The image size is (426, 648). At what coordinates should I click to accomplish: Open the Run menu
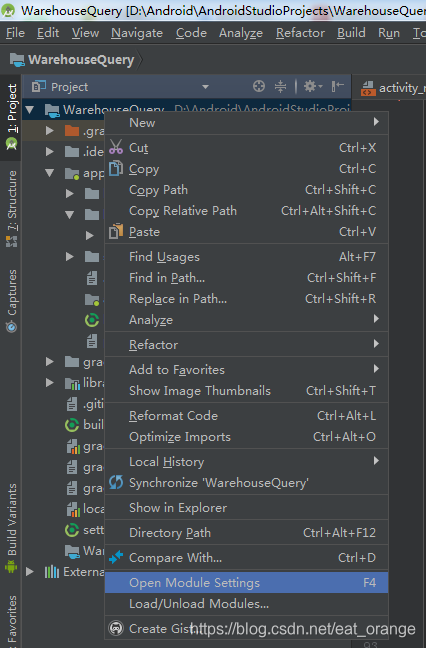click(x=389, y=33)
